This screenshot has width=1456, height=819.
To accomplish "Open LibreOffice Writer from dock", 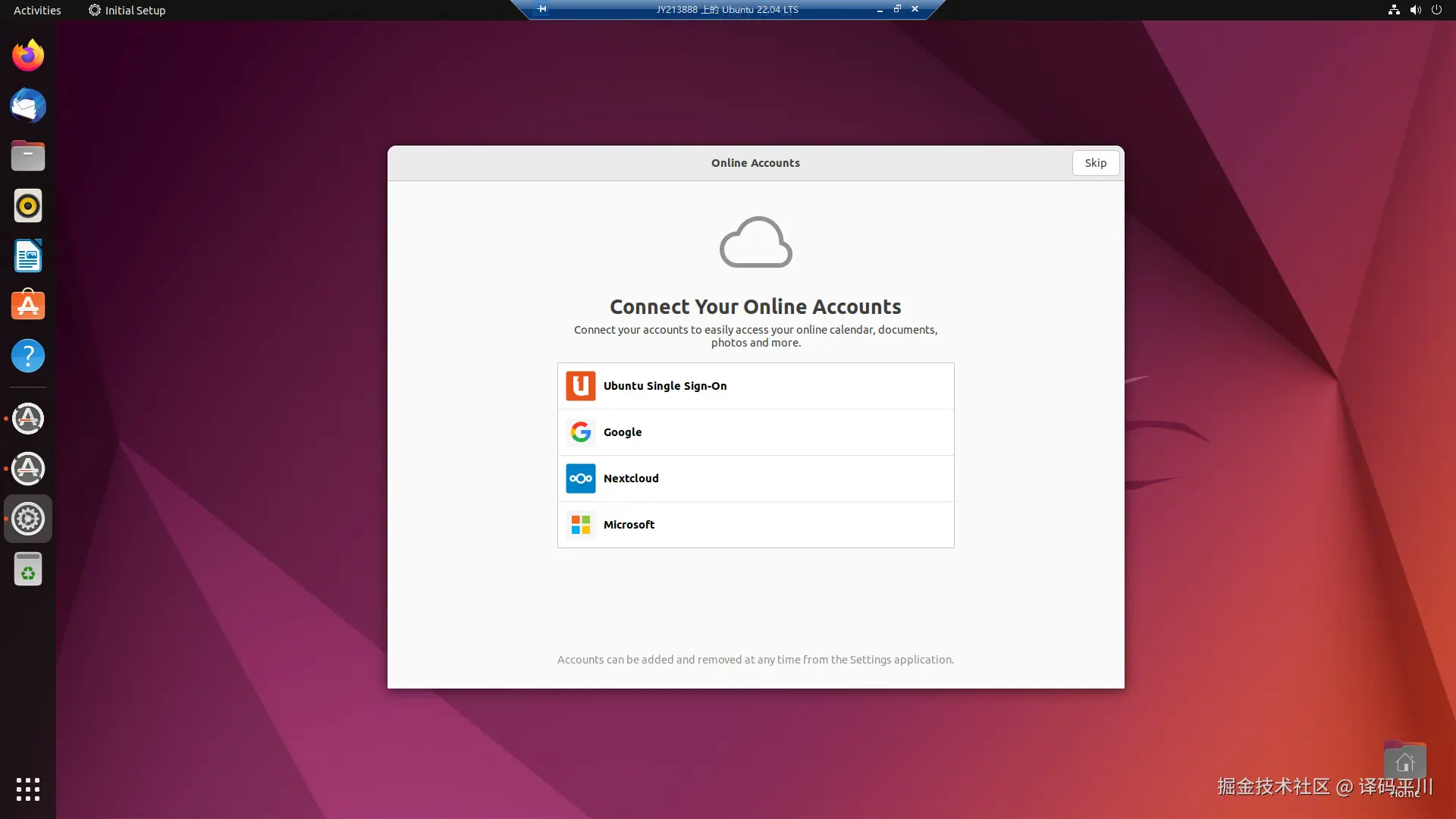I will pos(28,256).
